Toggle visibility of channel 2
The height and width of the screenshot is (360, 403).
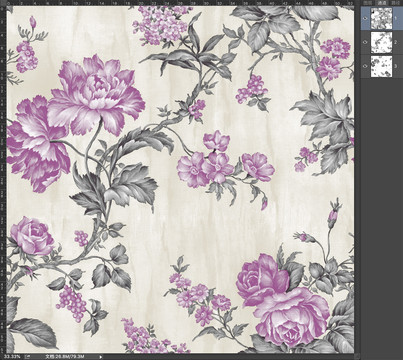pos(365,42)
